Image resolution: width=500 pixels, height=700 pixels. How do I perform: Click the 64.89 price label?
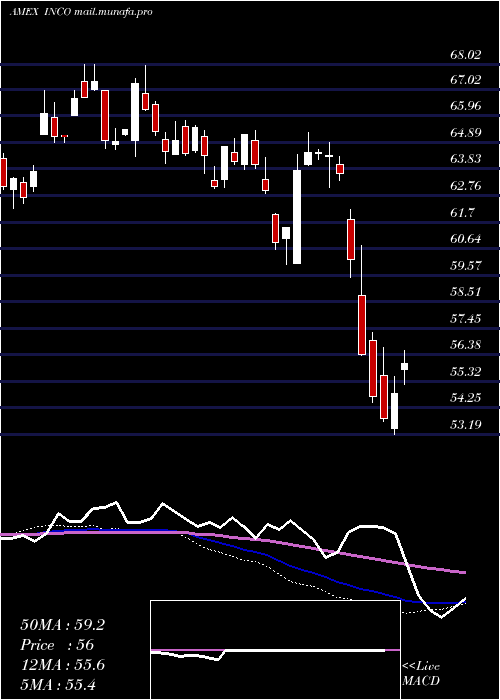(x=466, y=133)
